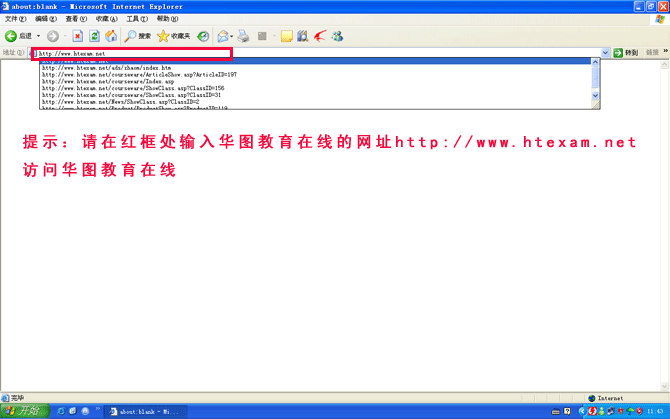Click the Print icon

click(243, 36)
